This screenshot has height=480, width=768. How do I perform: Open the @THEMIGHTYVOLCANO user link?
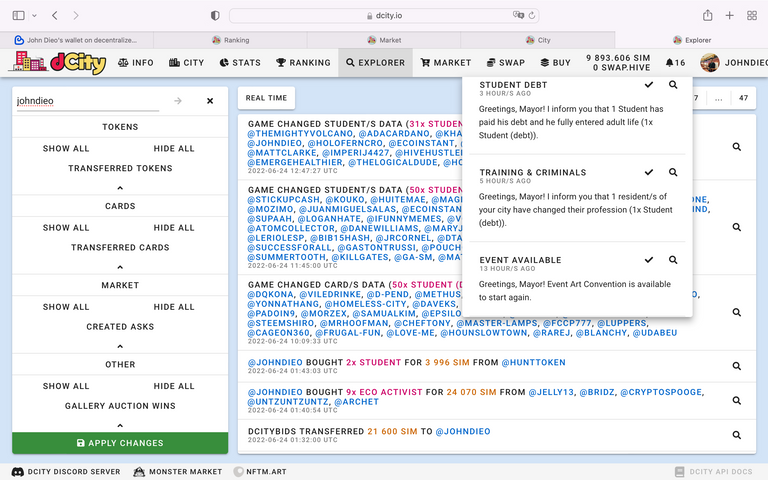pos(300,134)
